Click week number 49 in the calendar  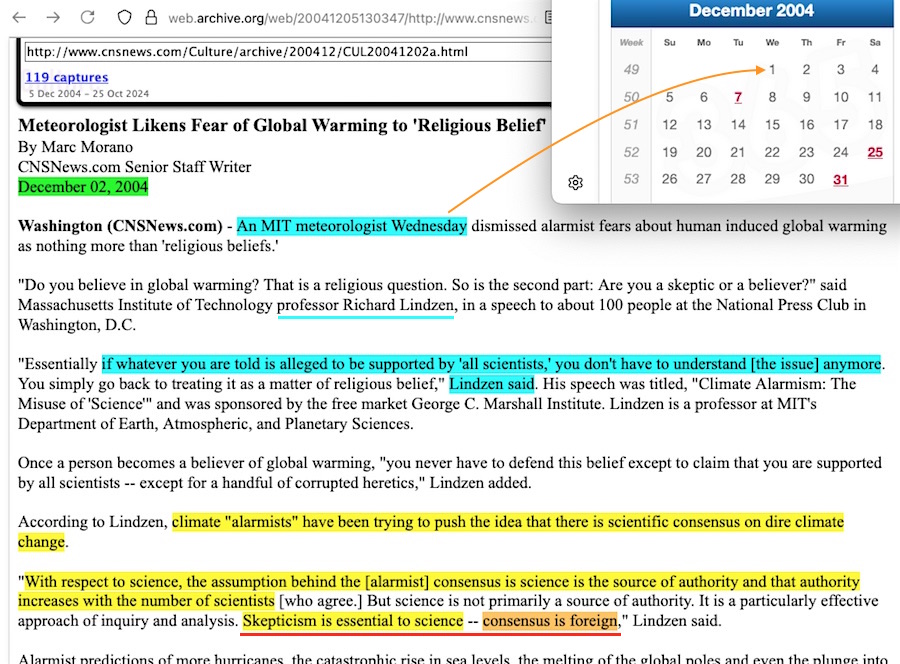[x=631, y=70]
